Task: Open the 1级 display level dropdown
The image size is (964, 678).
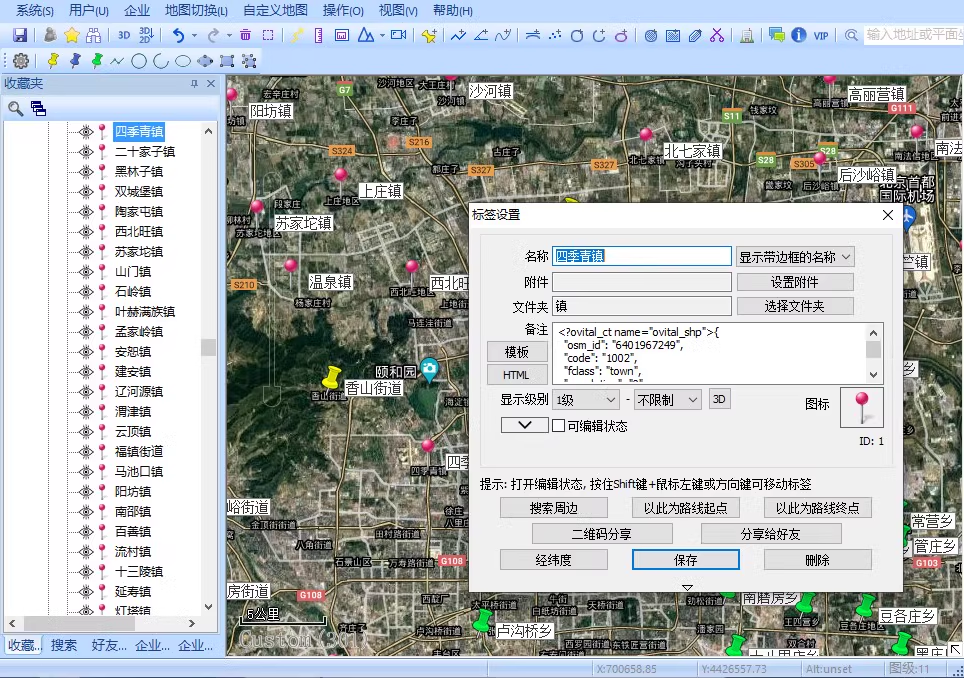Action: point(587,400)
